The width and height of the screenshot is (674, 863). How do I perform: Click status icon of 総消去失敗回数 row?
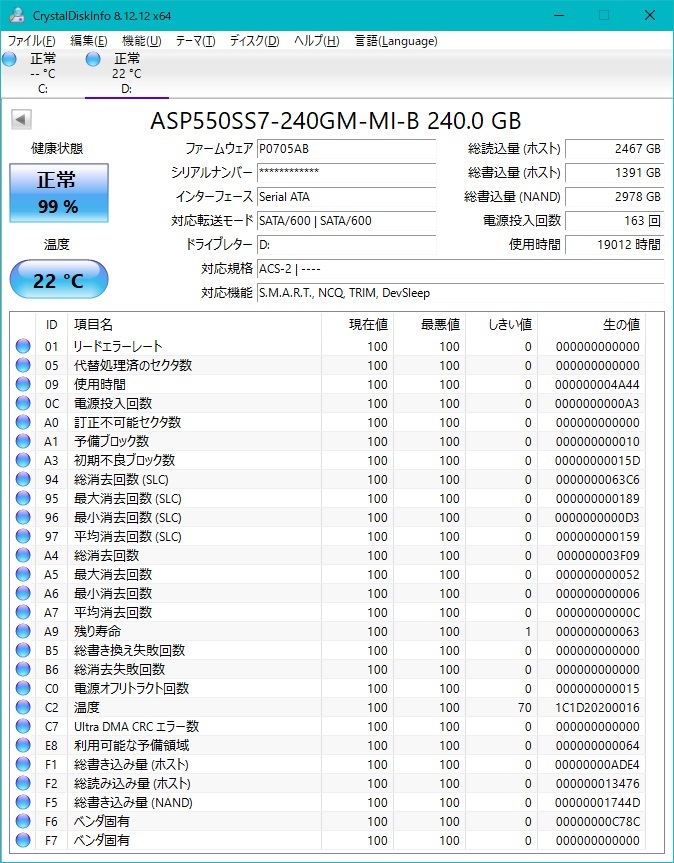tap(23, 669)
